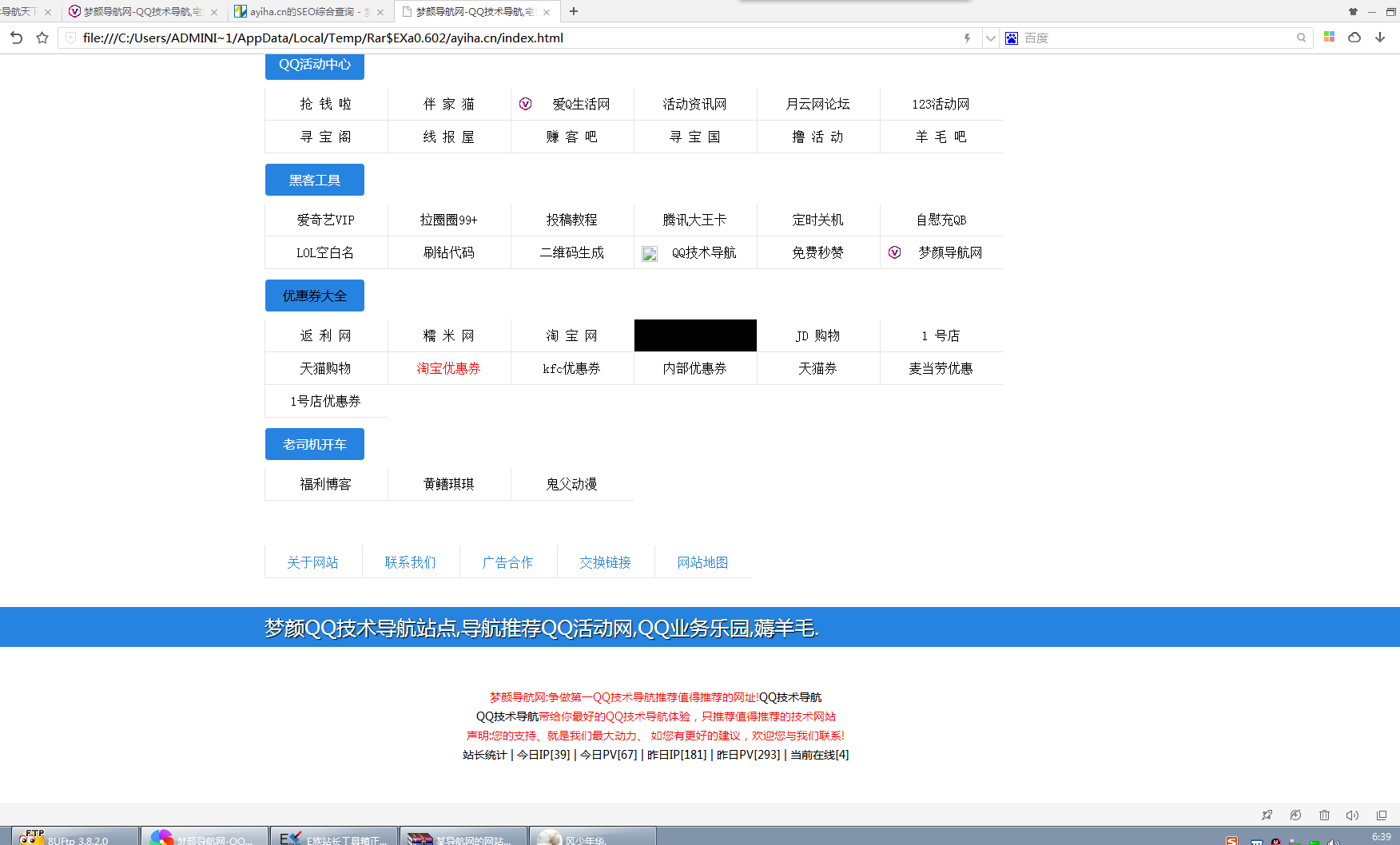Screen dimensions: 1400x845
Task: Open the 抢钱啦 link
Action: 326,104
